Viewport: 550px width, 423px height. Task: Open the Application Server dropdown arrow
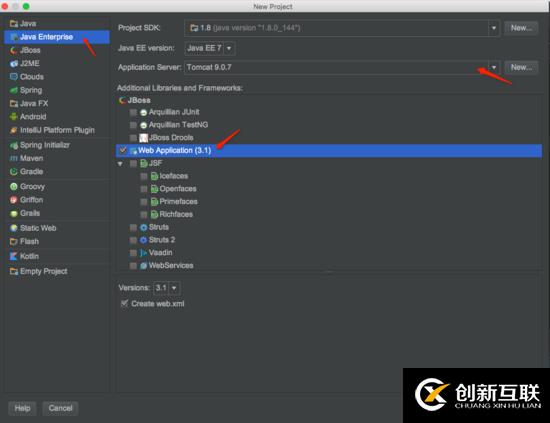(494, 67)
